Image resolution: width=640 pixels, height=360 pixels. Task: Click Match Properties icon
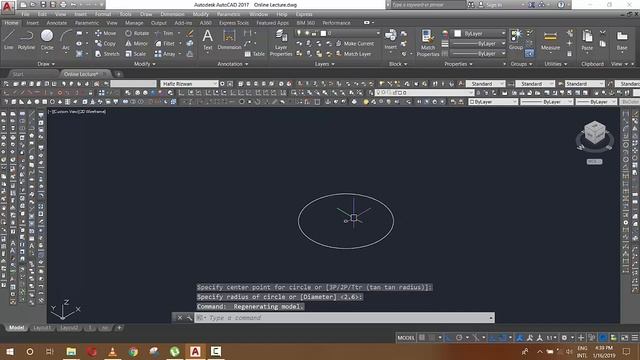point(428,43)
